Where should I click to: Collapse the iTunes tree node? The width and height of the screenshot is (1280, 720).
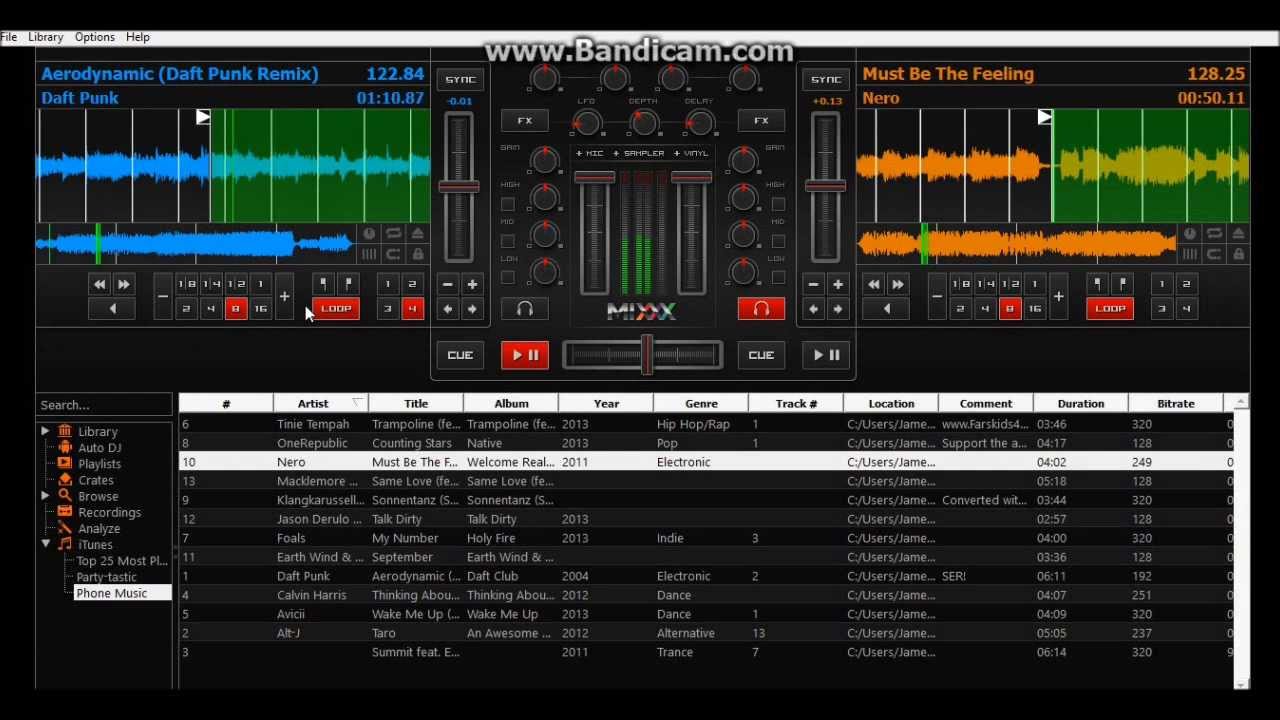tap(45, 544)
